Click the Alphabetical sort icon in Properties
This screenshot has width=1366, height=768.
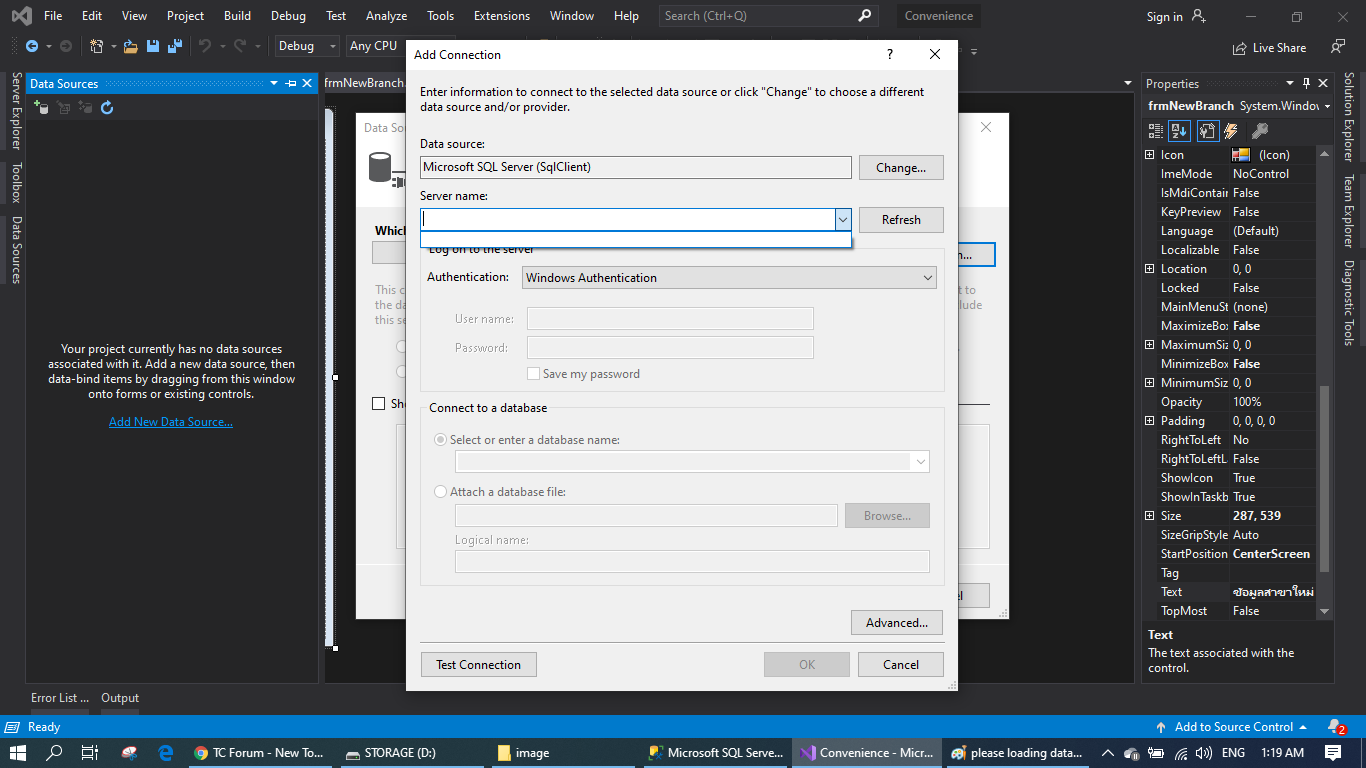click(1180, 131)
